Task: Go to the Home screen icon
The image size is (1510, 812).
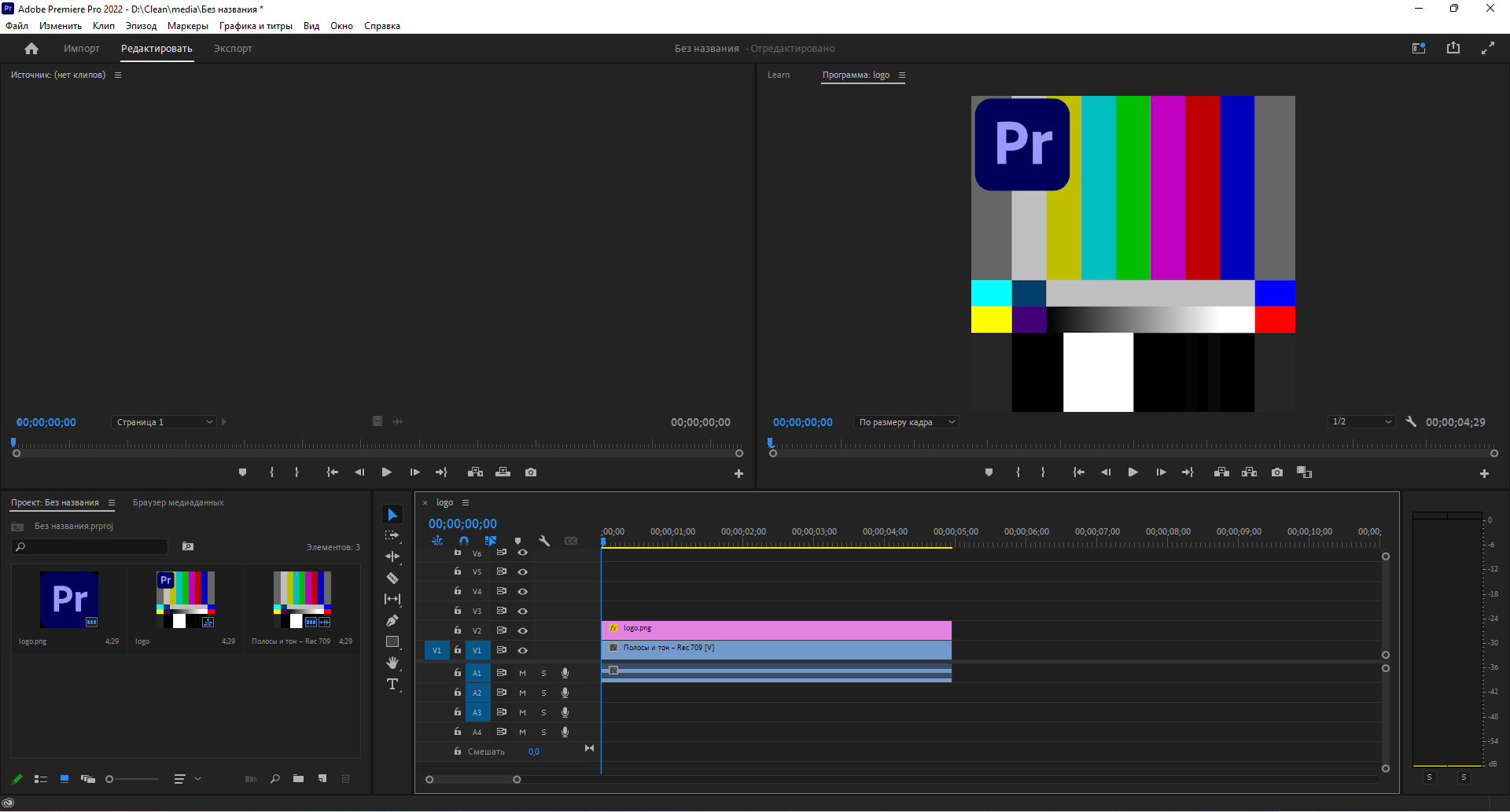Action: pyautogui.click(x=31, y=49)
